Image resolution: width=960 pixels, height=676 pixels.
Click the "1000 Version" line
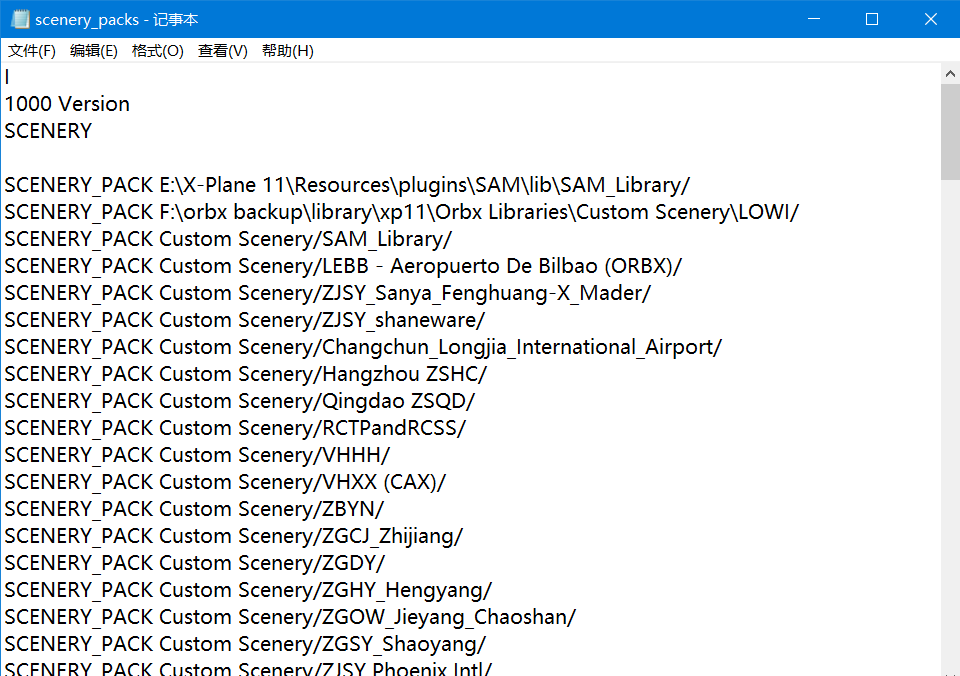point(67,104)
